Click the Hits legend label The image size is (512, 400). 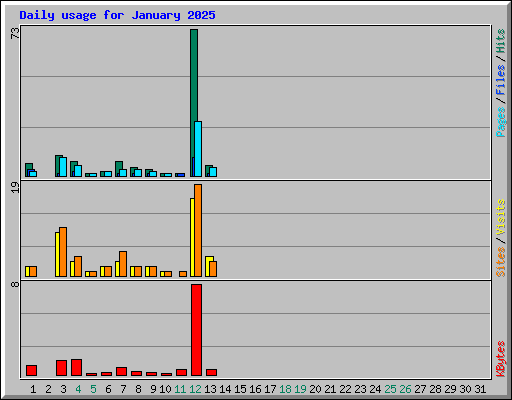coord(500,41)
